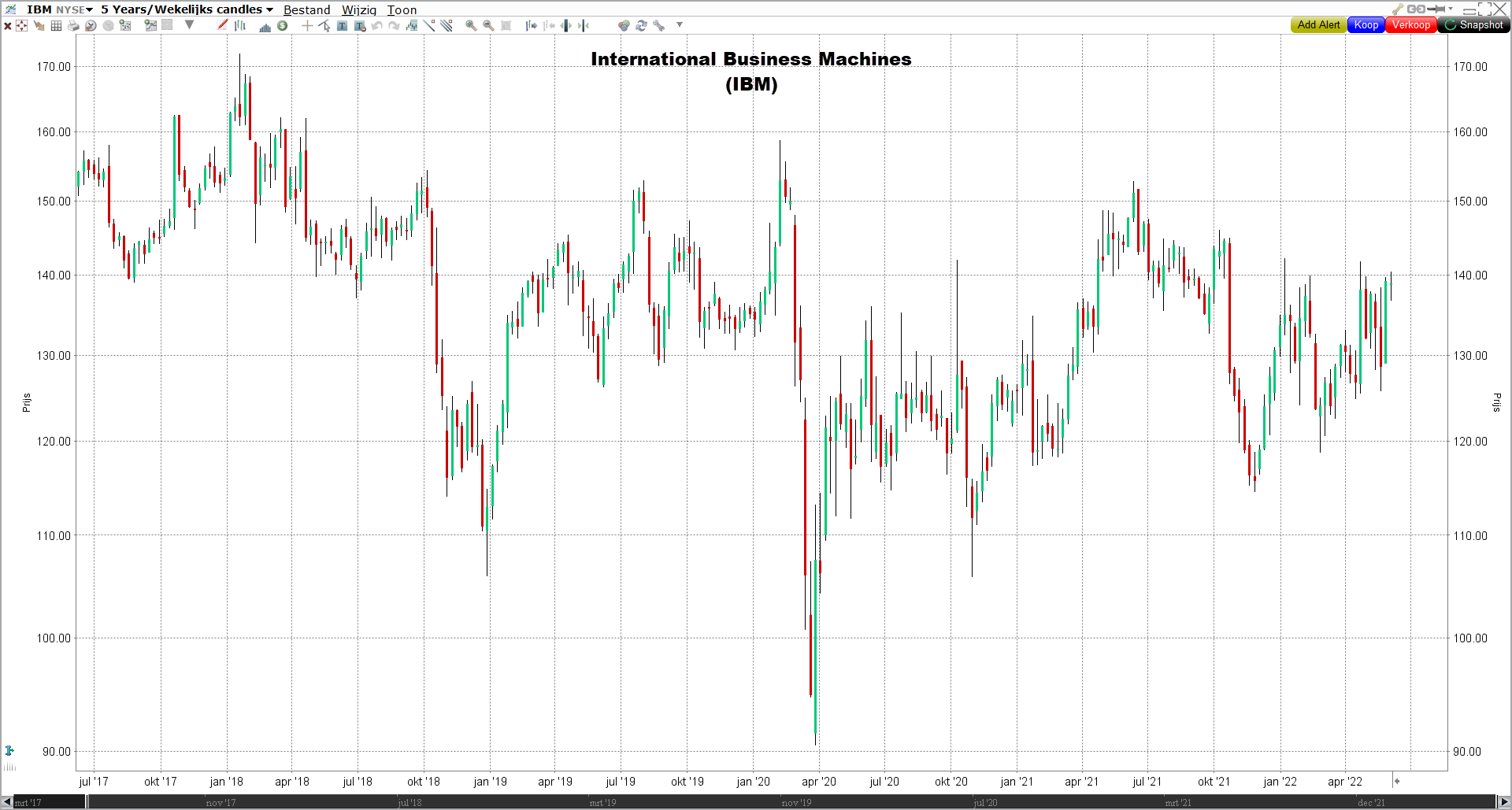Click the crosshair target icon
Image resolution: width=1512 pixels, height=810 pixels.
tap(22, 26)
